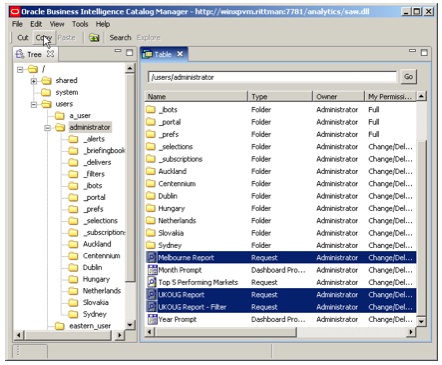
Task: Collapse the users folder node
Action: click(34, 104)
